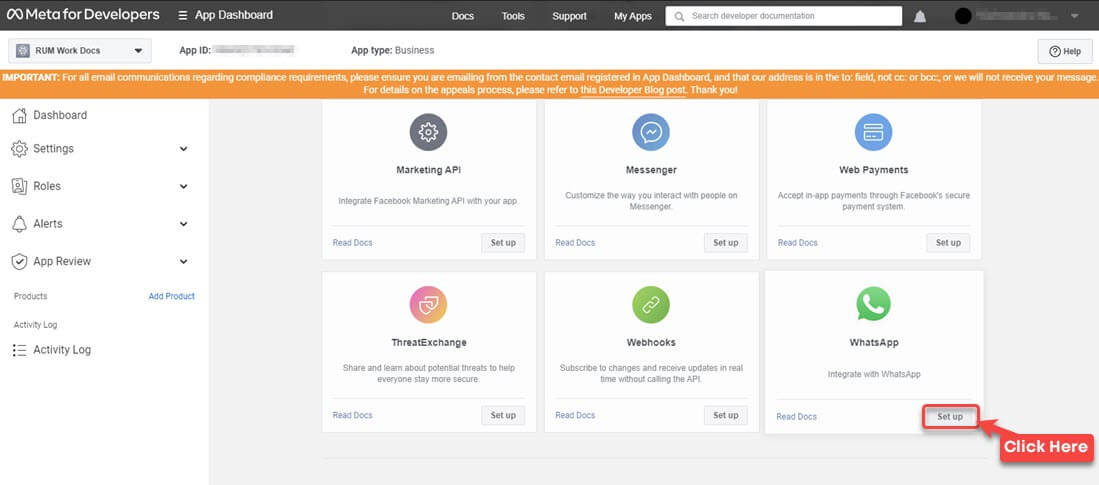Open Read Docs for ThreatExchange

click(353, 415)
